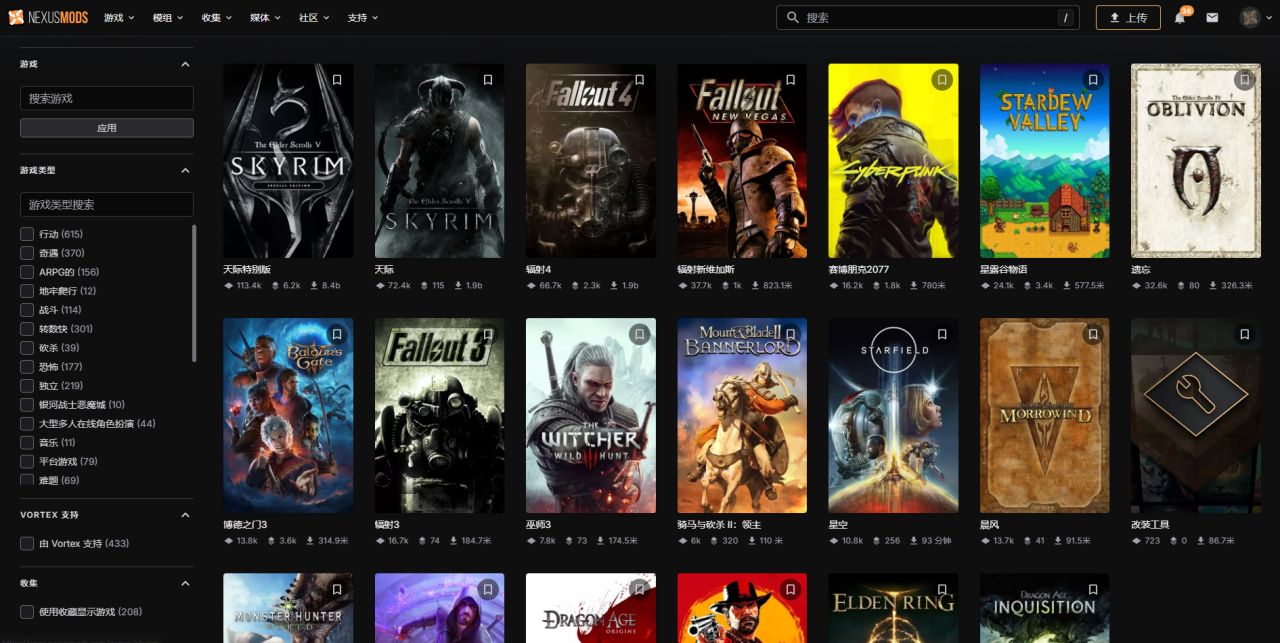Collapse the 游戏 filter section
Screen dimensions: 1280x643
[x=185, y=64]
